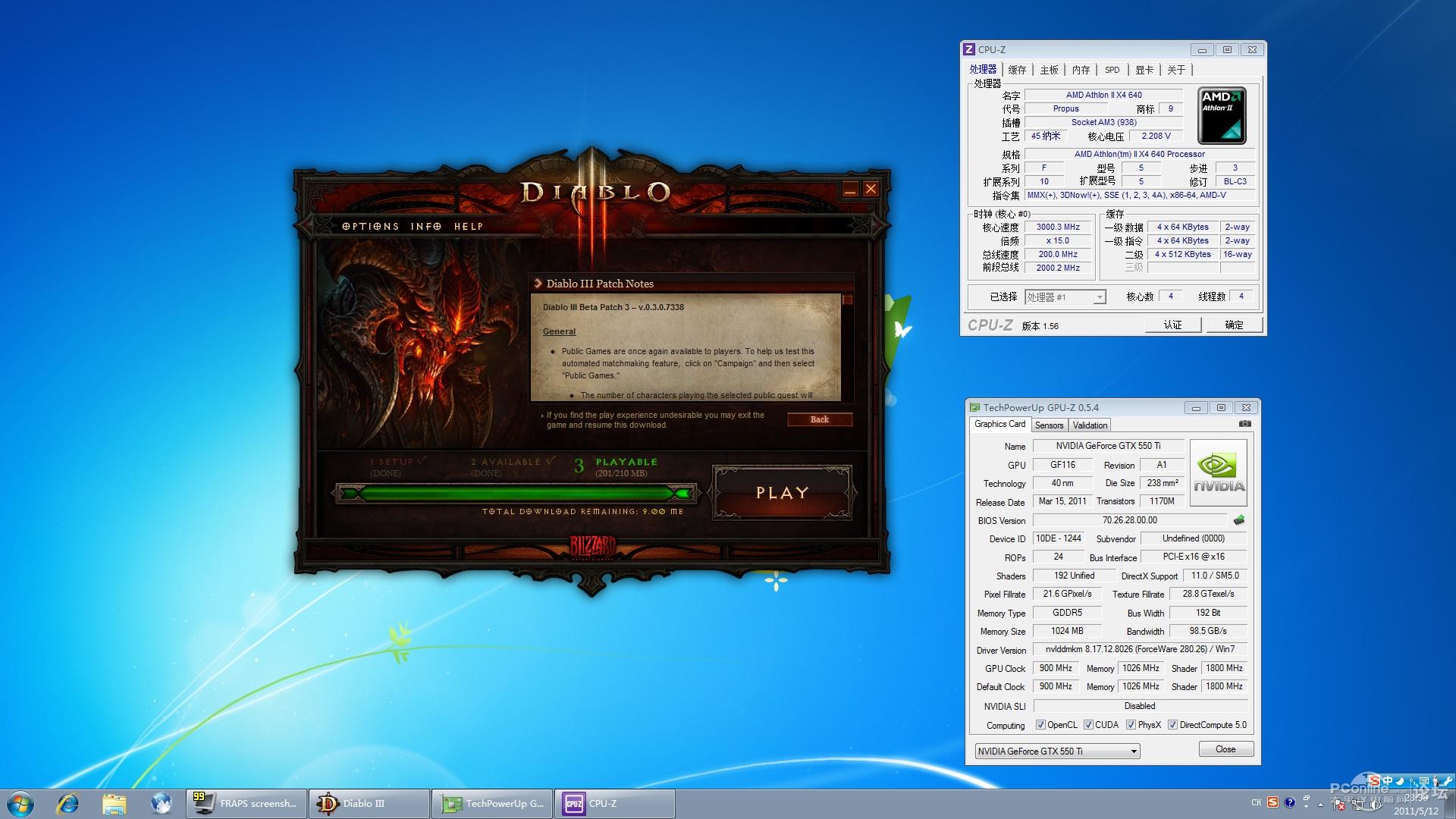1456x819 pixels.
Task: Click the Back button under patch notes
Action: 820,419
